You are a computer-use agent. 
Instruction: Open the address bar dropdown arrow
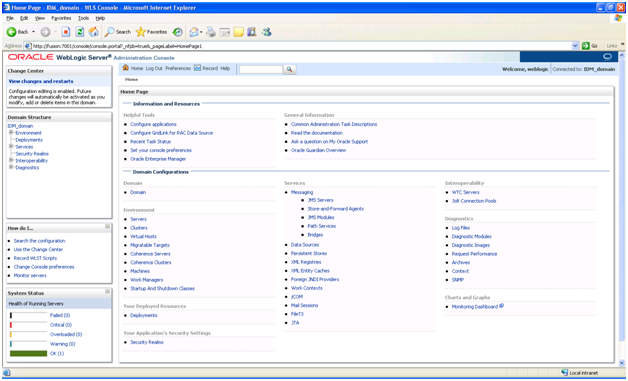[576, 46]
